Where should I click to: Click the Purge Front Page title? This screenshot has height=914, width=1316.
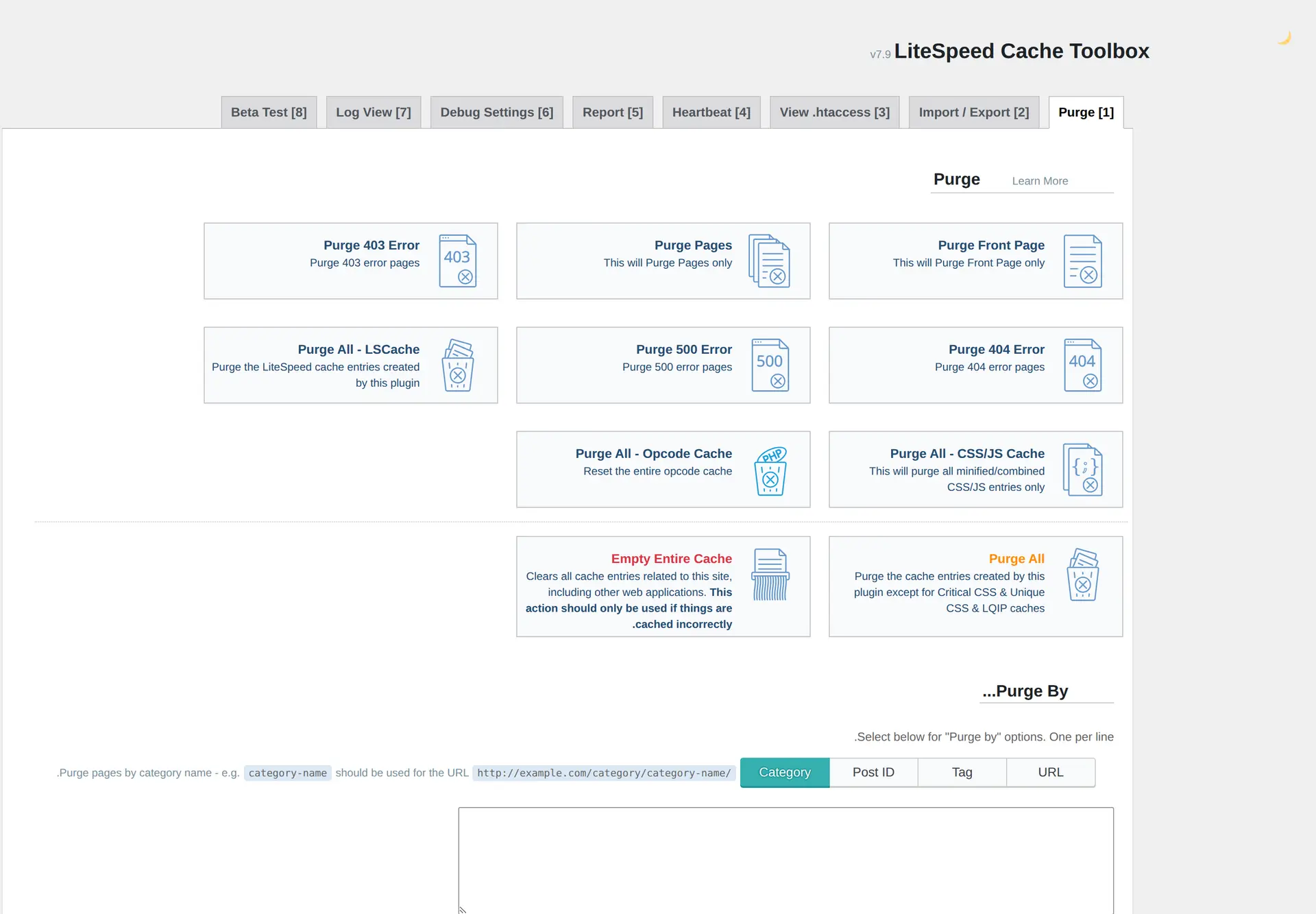tap(991, 245)
